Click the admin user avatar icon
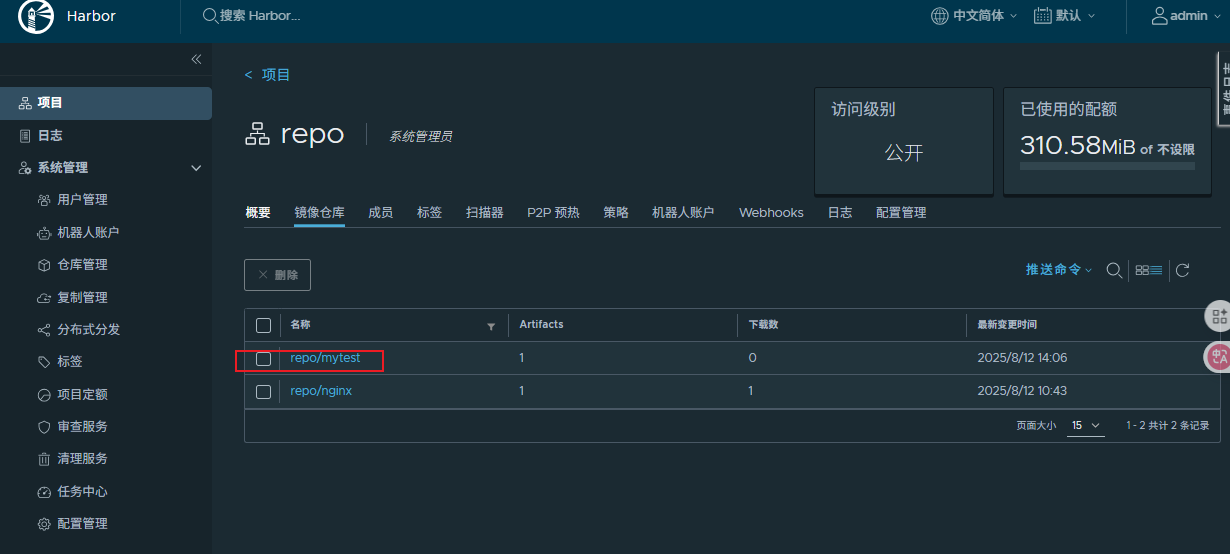 point(1160,16)
